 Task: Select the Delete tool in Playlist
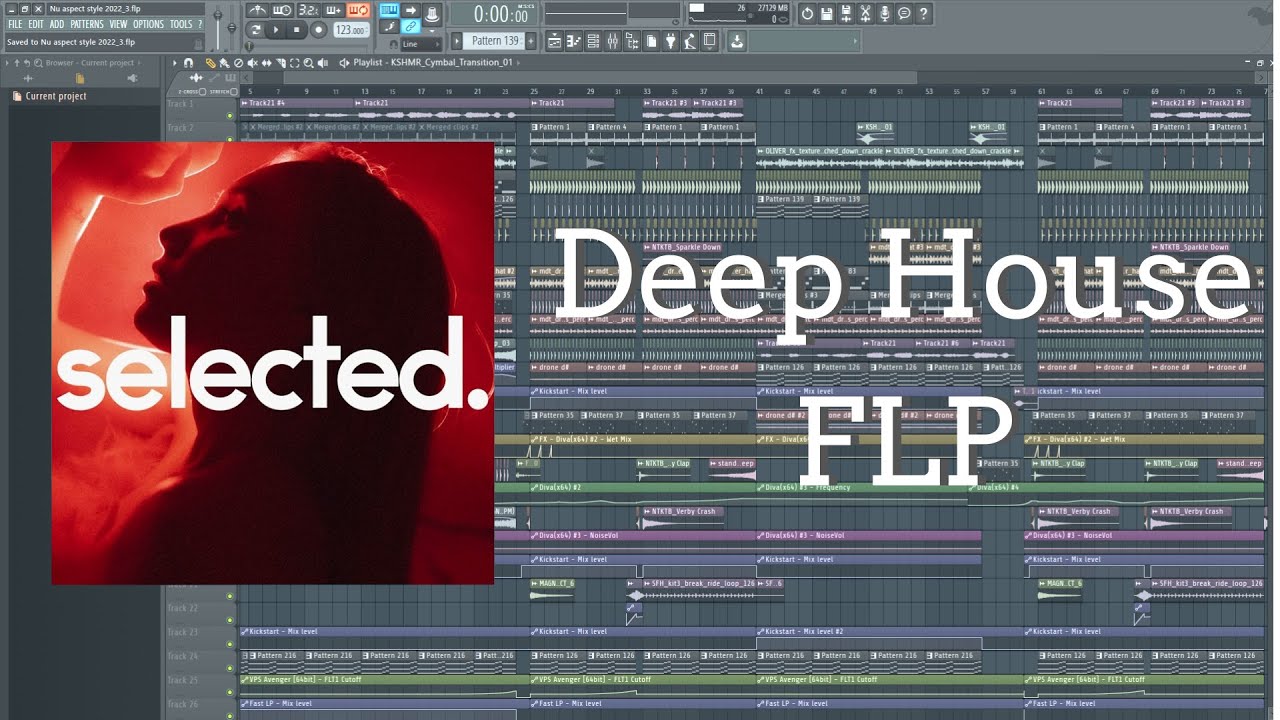(x=238, y=63)
